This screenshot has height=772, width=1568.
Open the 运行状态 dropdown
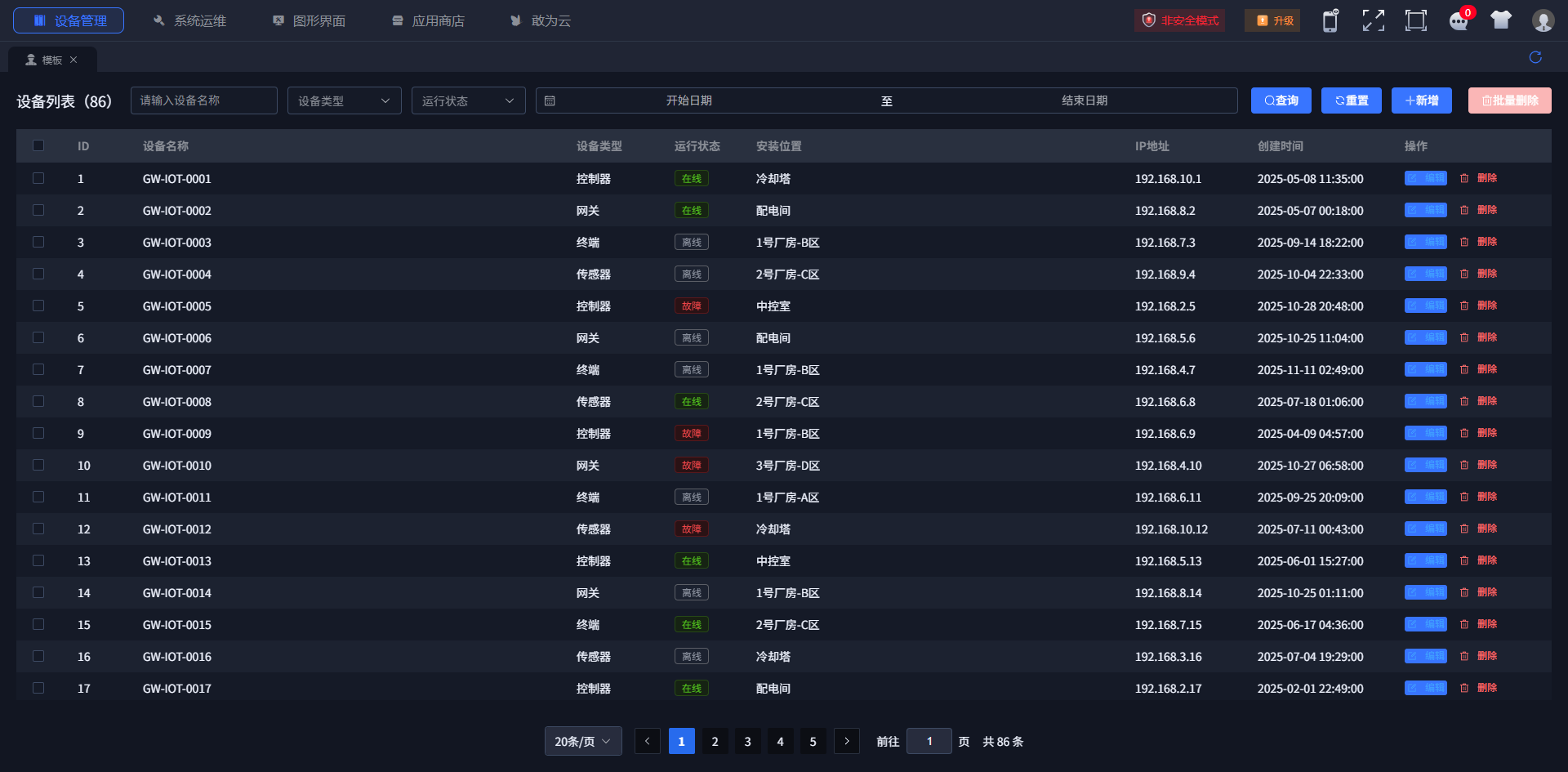pos(469,100)
